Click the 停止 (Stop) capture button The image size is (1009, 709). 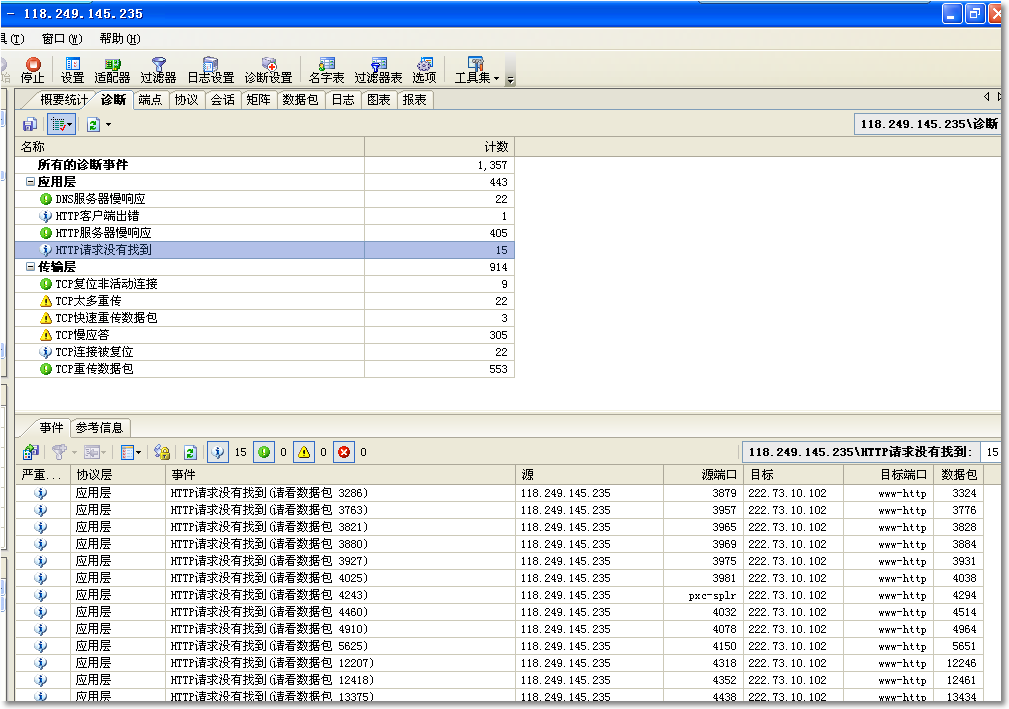[33, 70]
